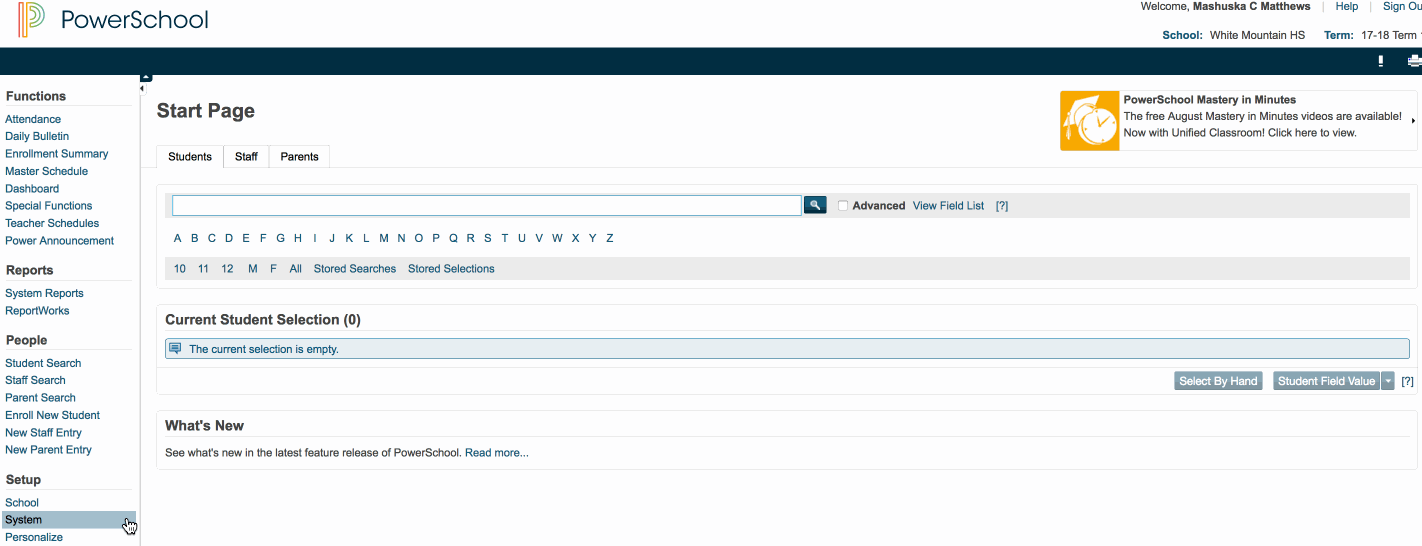
Task: Open Power Announcement
Action: coord(60,241)
